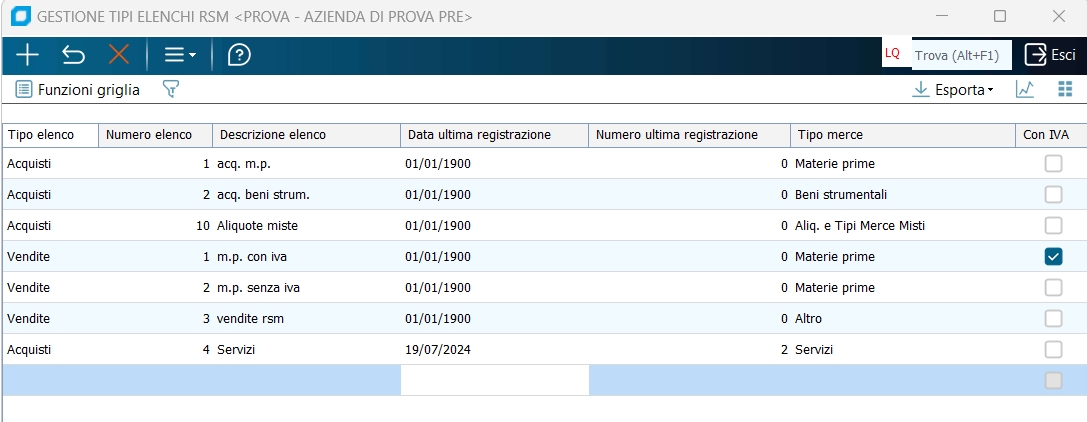Click the Numero elenco column header
Screen dimensions: 1087x422
click(155, 135)
